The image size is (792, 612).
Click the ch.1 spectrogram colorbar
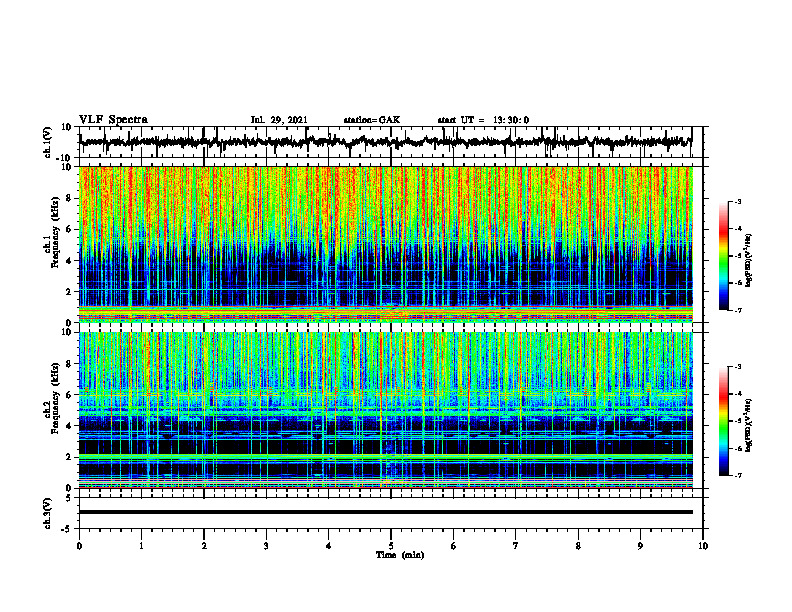(x=723, y=256)
